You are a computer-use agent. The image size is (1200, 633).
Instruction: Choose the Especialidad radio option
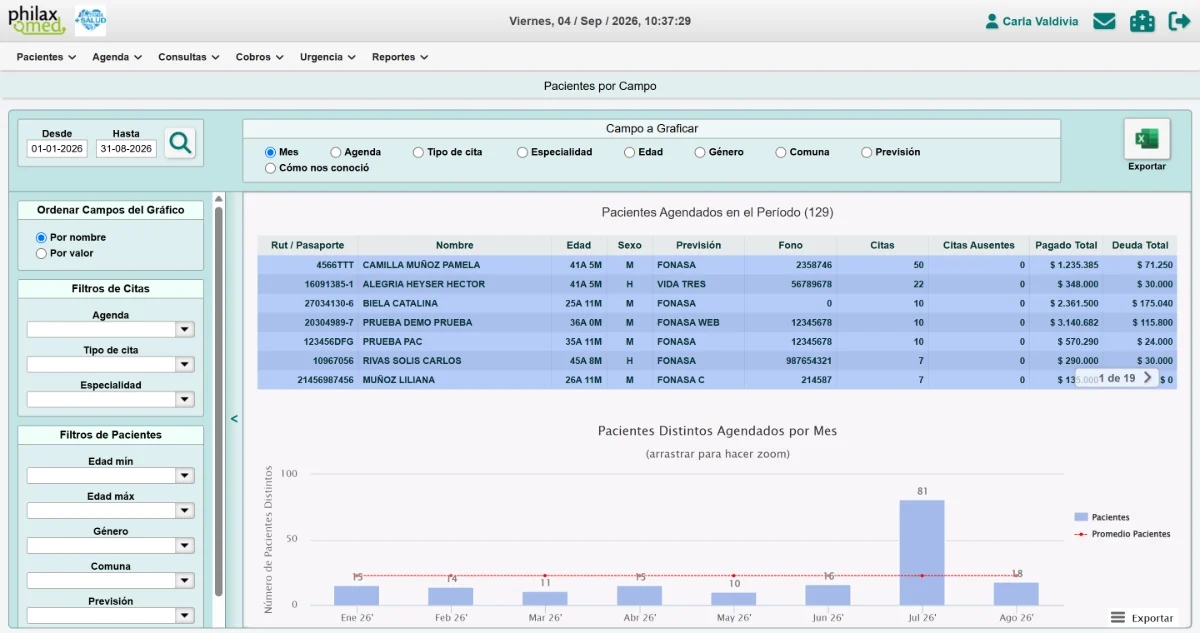pyautogui.click(x=522, y=152)
